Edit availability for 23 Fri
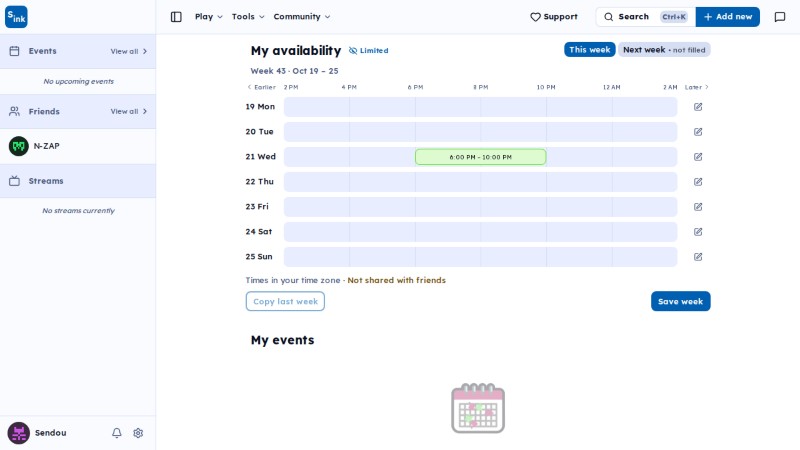Image resolution: width=800 pixels, height=450 pixels. [698, 207]
